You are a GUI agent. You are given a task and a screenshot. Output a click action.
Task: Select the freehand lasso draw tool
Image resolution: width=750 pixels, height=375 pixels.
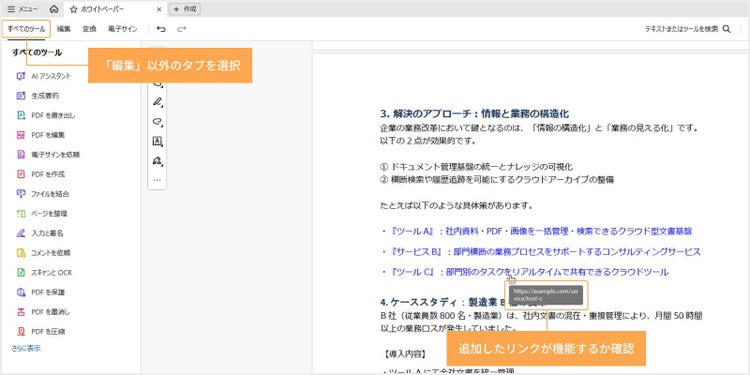[157, 121]
